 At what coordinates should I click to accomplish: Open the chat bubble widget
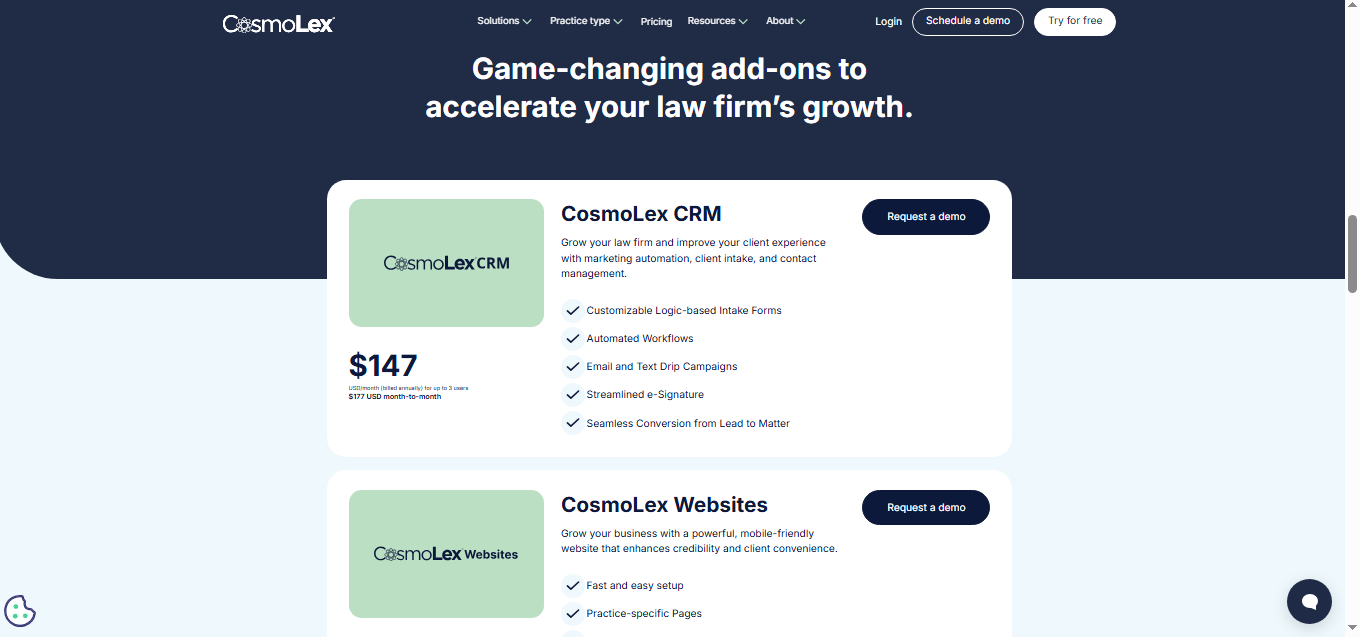coord(1309,601)
